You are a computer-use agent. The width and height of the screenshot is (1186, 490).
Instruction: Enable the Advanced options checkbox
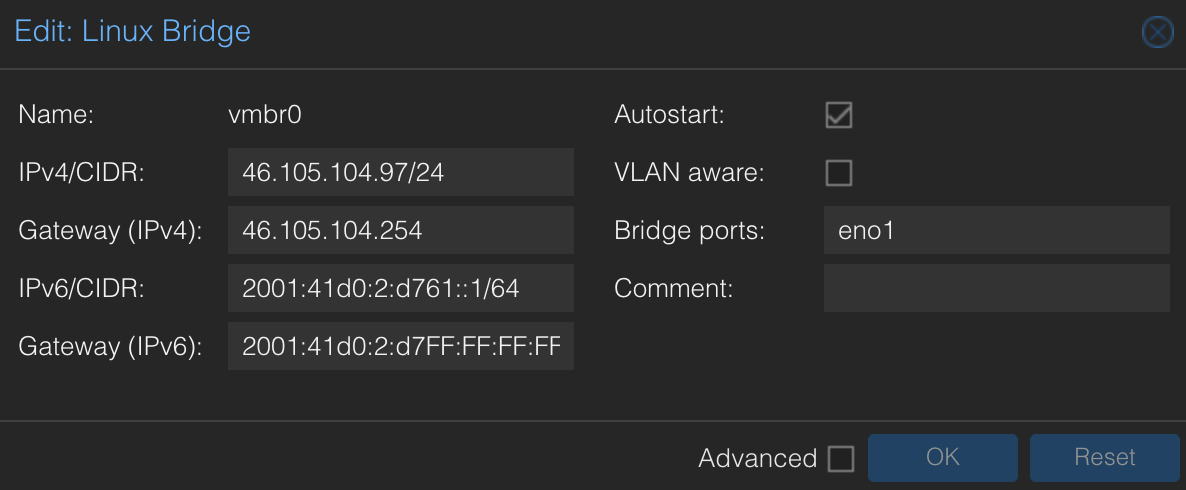[x=841, y=458]
